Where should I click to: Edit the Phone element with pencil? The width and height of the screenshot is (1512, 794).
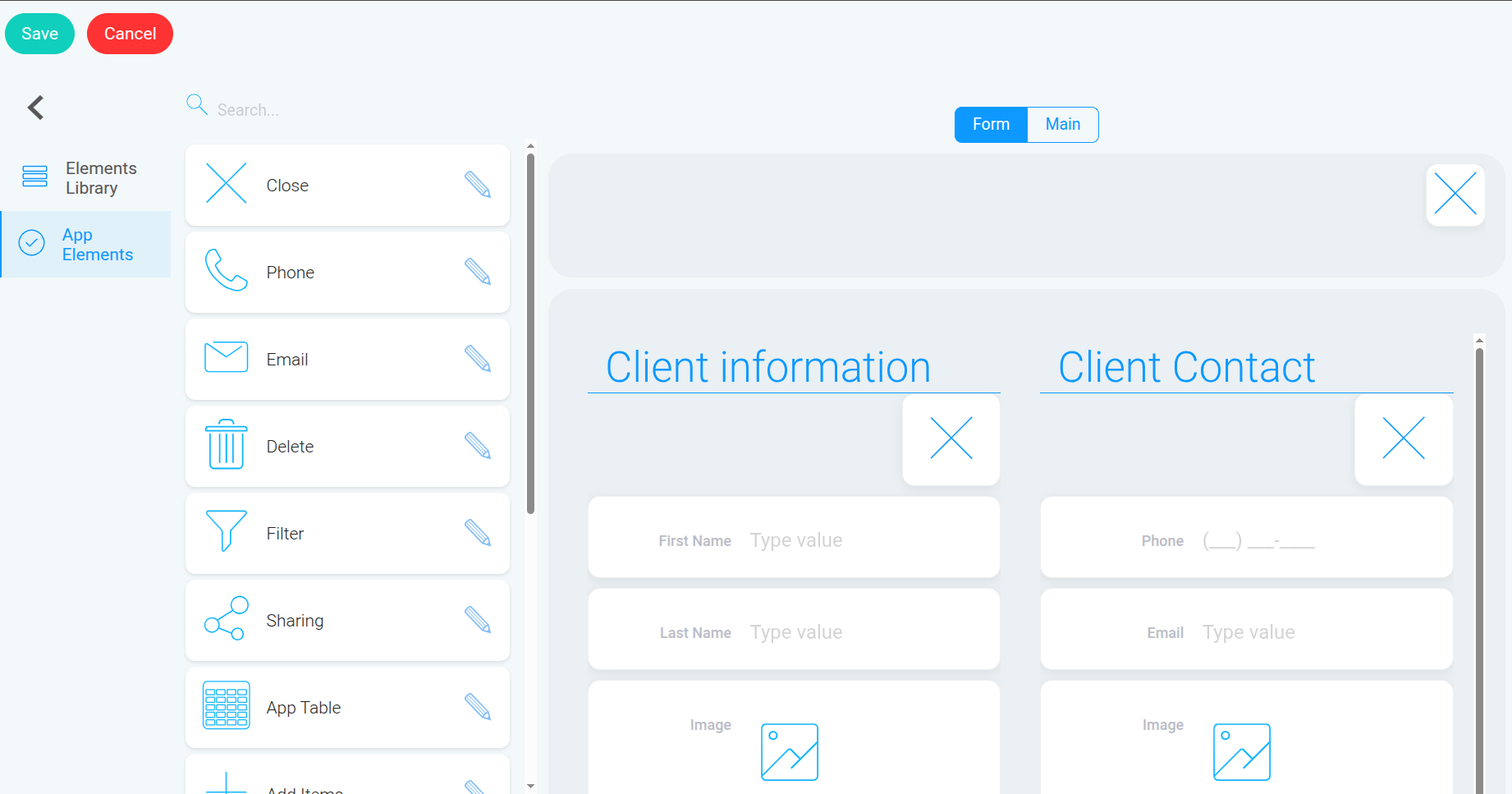pyautogui.click(x=478, y=272)
